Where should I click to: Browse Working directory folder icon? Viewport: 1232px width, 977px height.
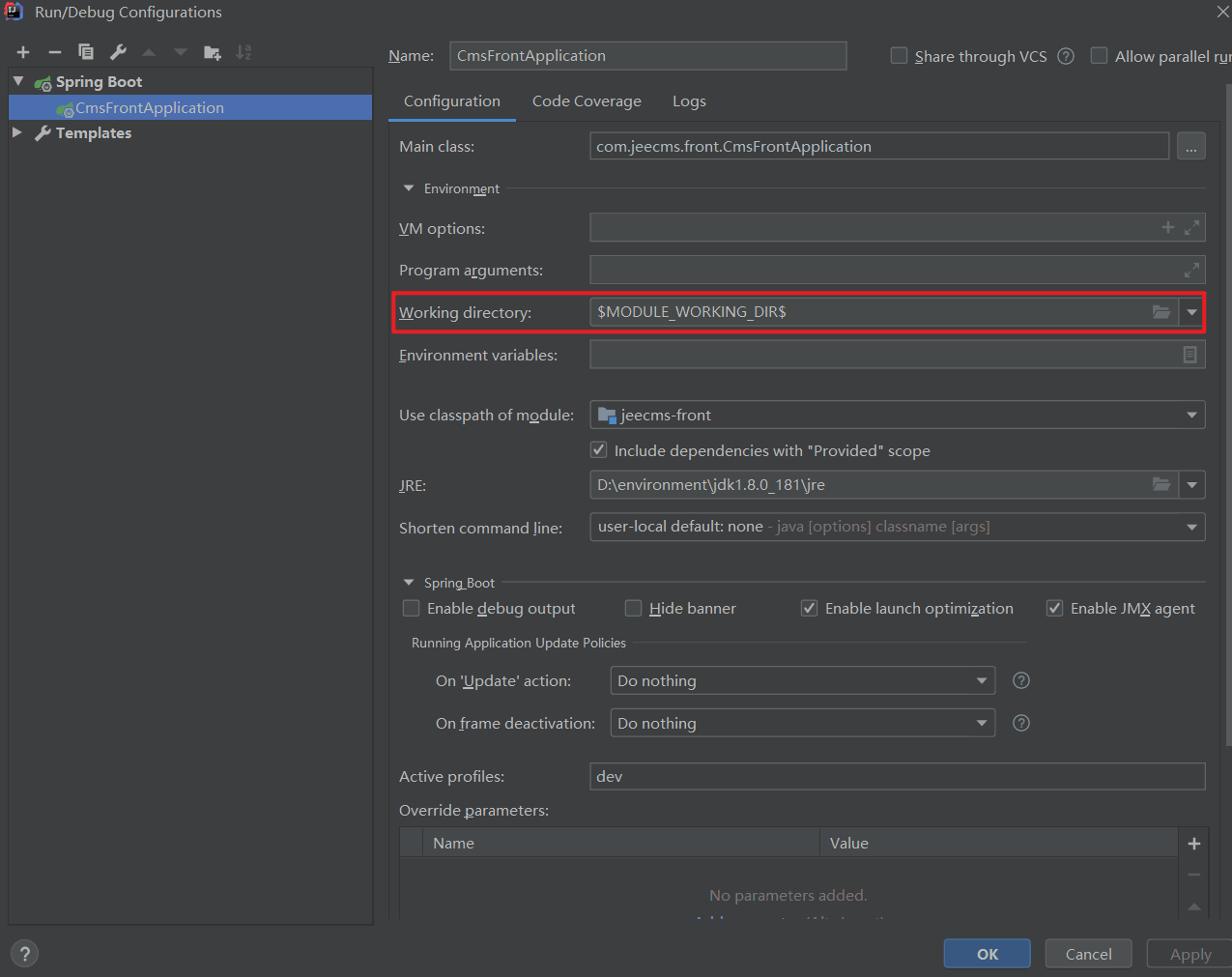coord(1161,312)
